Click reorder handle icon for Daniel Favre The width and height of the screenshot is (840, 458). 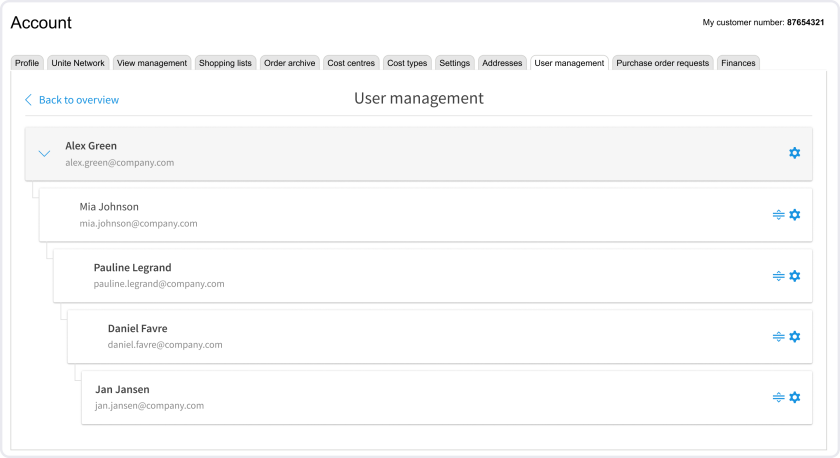[x=778, y=337]
